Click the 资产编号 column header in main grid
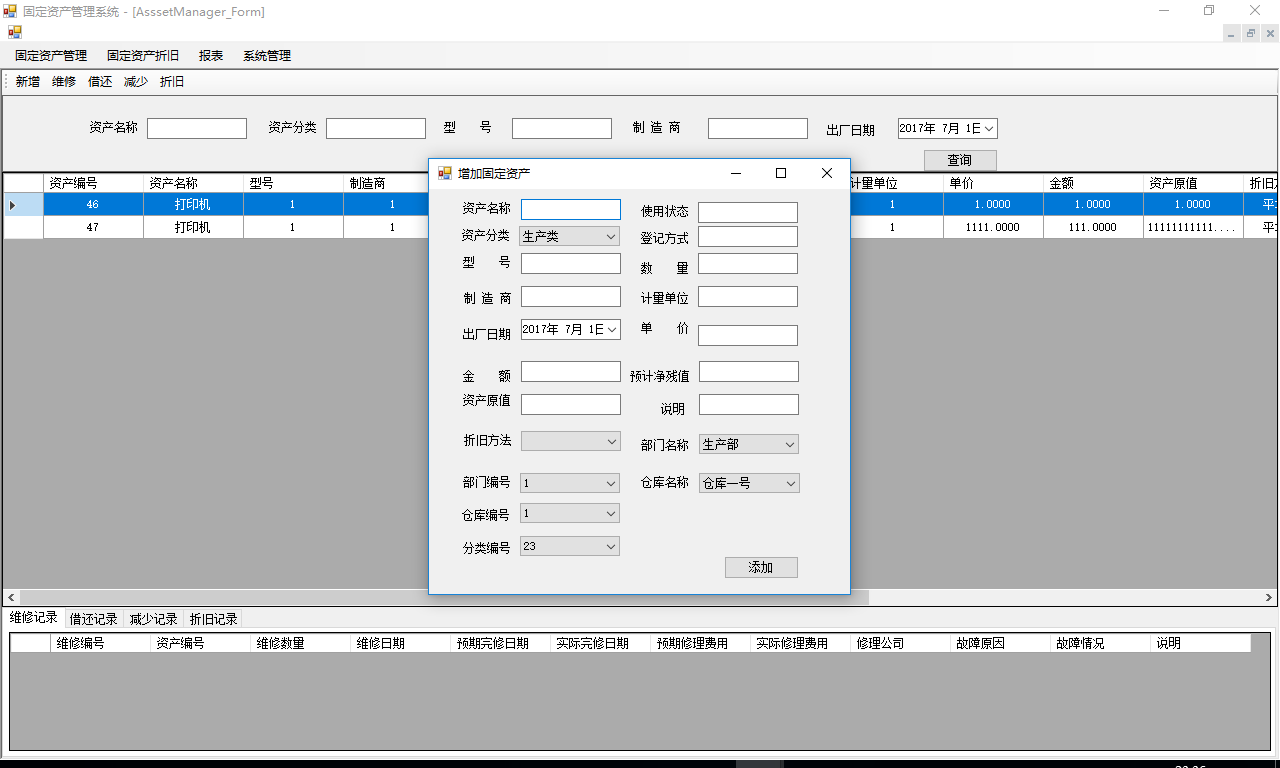 (x=93, y=183)
